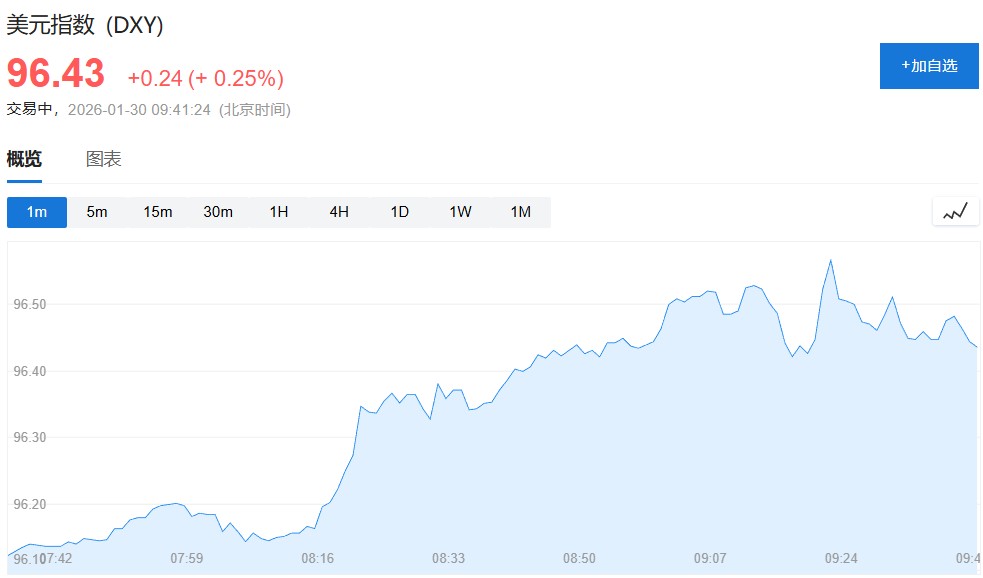This screenshot has height=578, width=983.
Task: Click the 96.50 price axis label
Action: pos(29,304)
